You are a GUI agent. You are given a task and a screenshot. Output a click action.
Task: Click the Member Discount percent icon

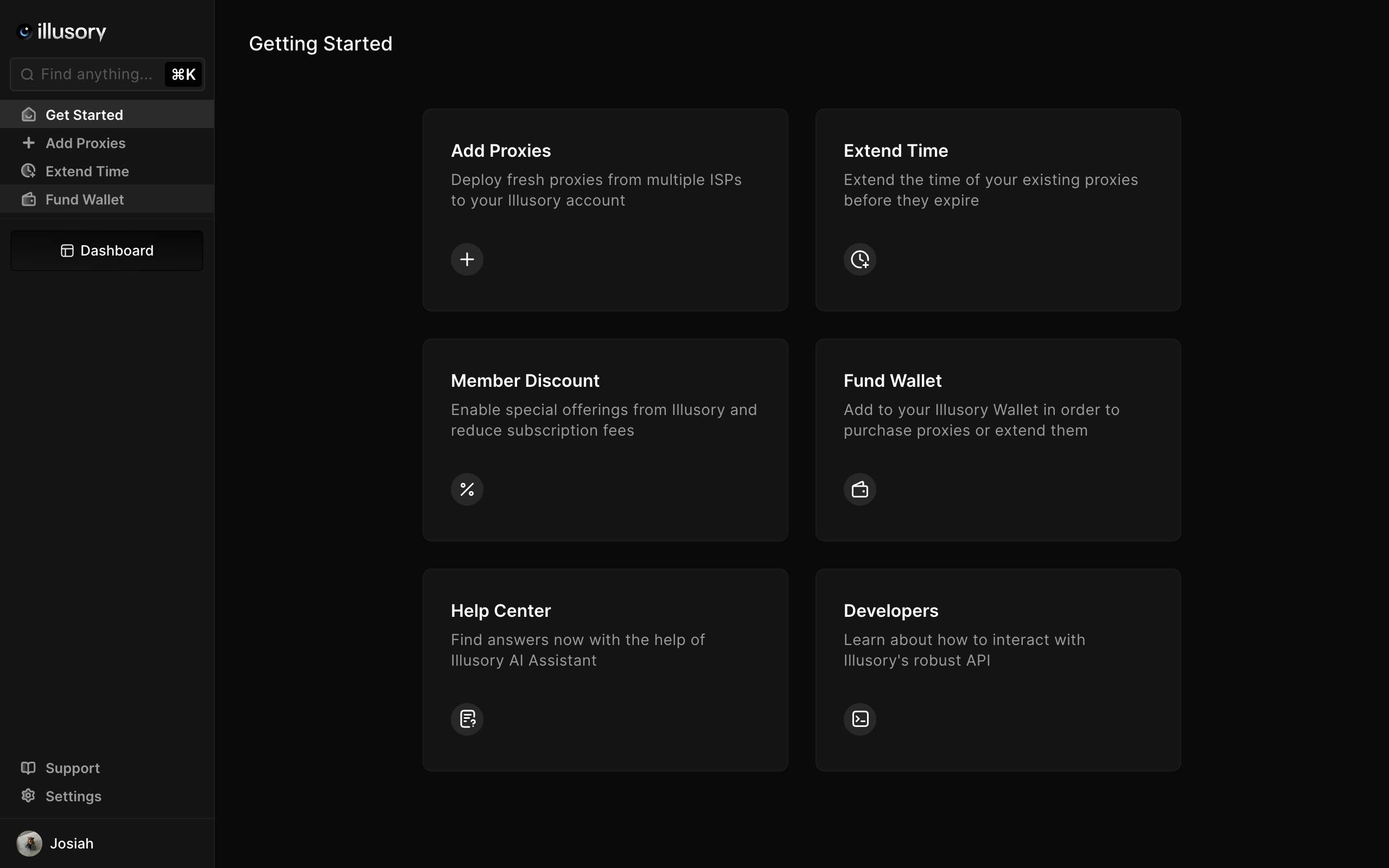[467, 489]
